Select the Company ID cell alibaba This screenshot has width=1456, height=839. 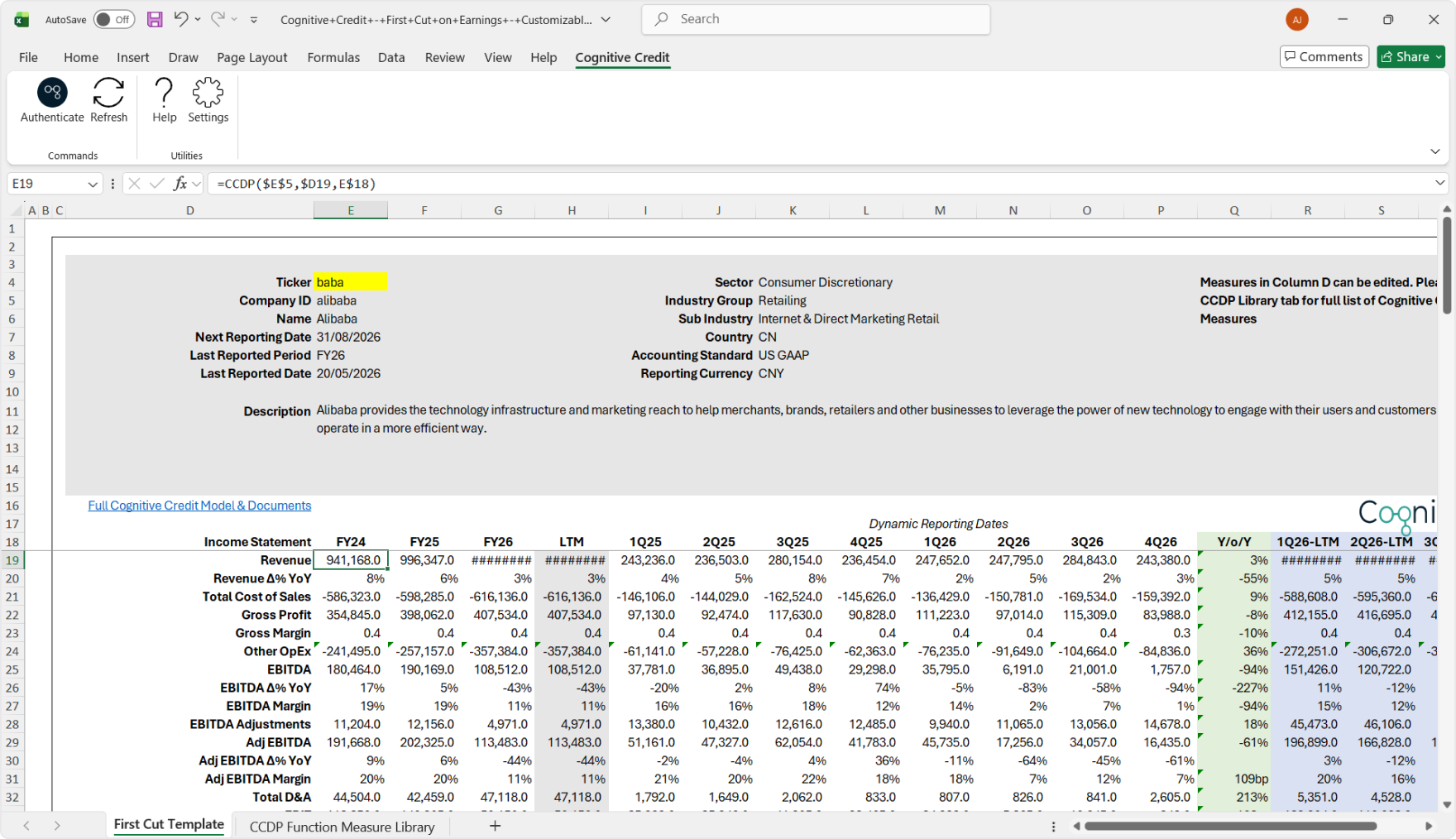tap(351, 300)
